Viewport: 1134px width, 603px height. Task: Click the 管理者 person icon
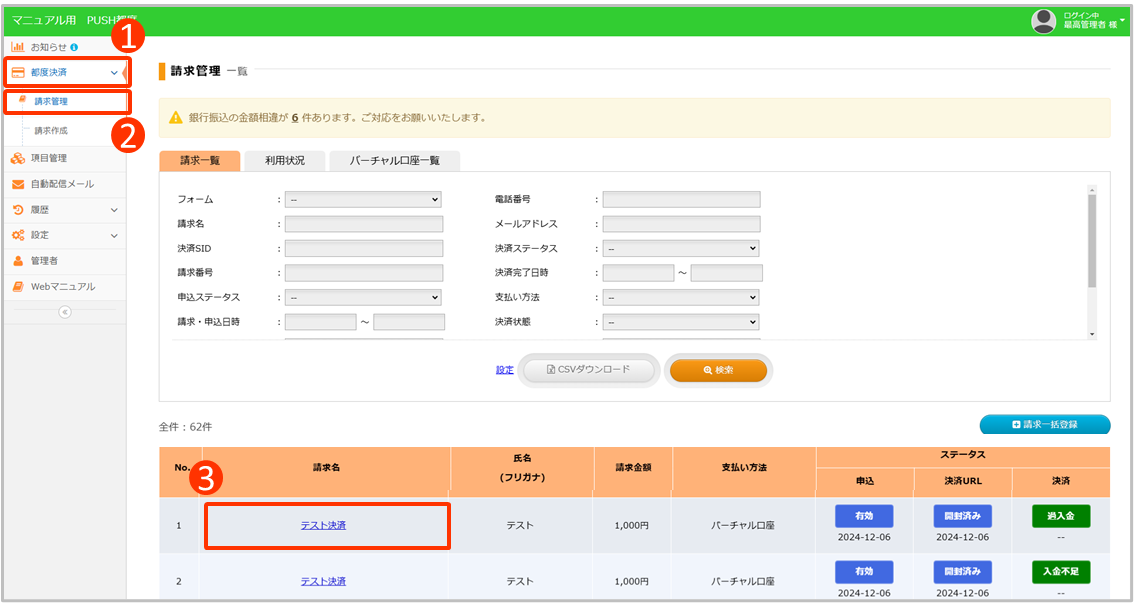pyautogui.click(x=18, y=261)
